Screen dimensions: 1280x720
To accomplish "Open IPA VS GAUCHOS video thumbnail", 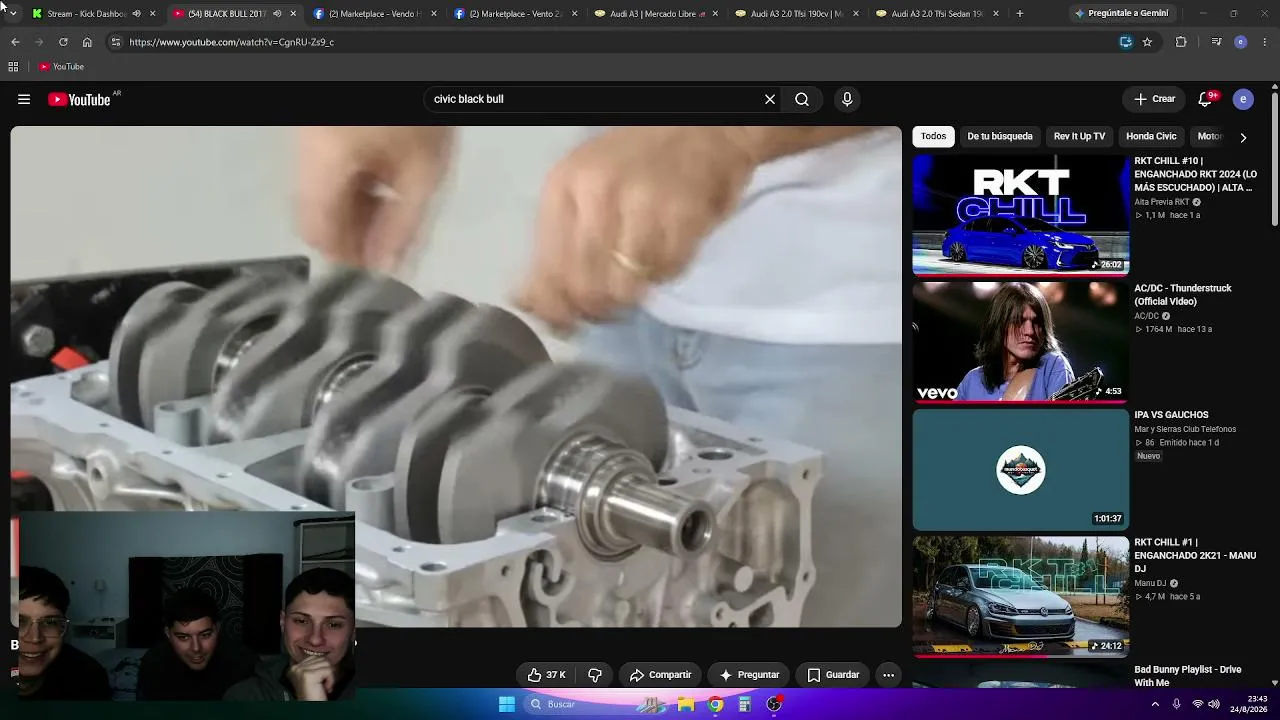I will pyautogui.click(x=1021, y=469).
